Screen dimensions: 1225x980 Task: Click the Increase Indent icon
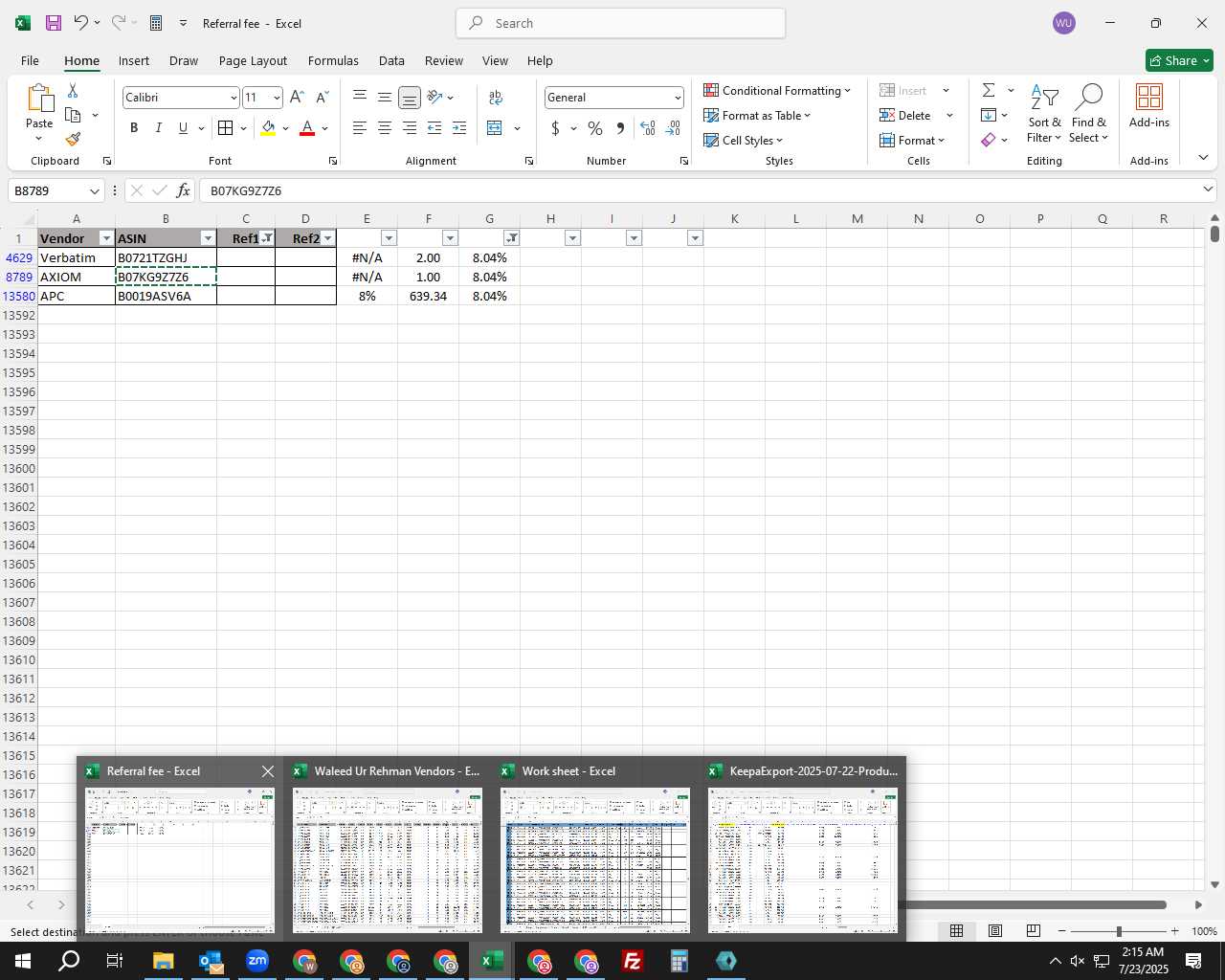coord(459,128)
